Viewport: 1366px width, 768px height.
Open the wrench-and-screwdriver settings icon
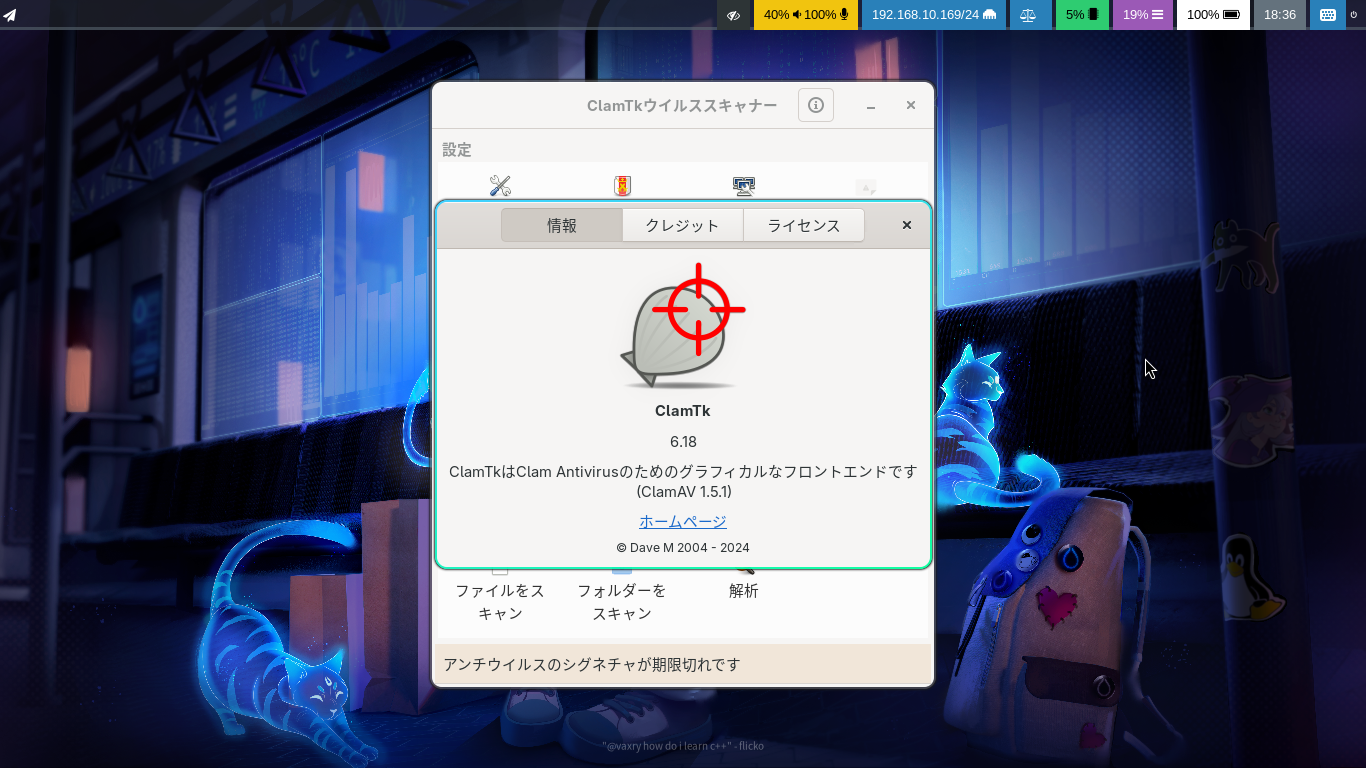500,186
